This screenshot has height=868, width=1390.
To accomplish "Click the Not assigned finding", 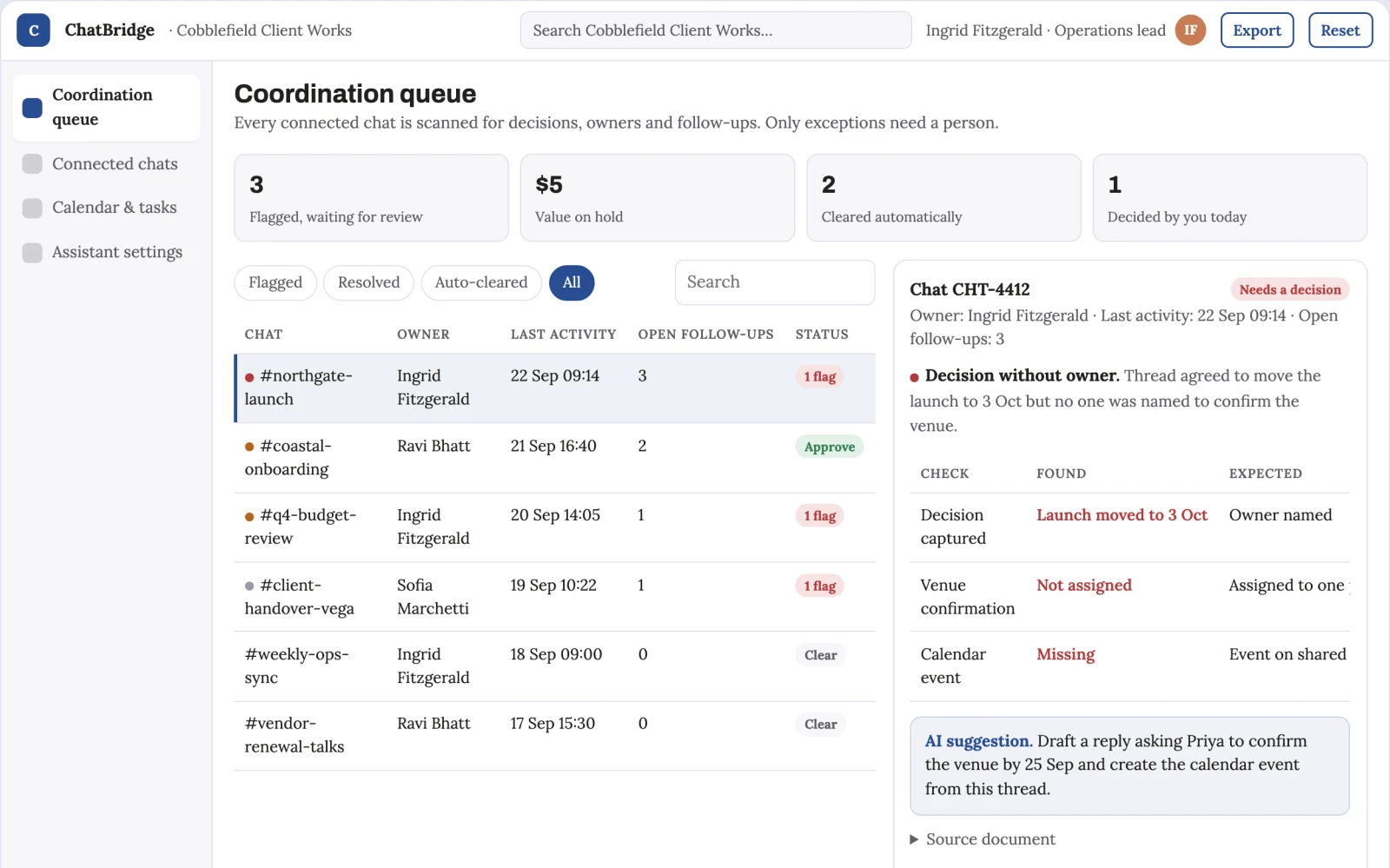I will [x=1084, y=586].
